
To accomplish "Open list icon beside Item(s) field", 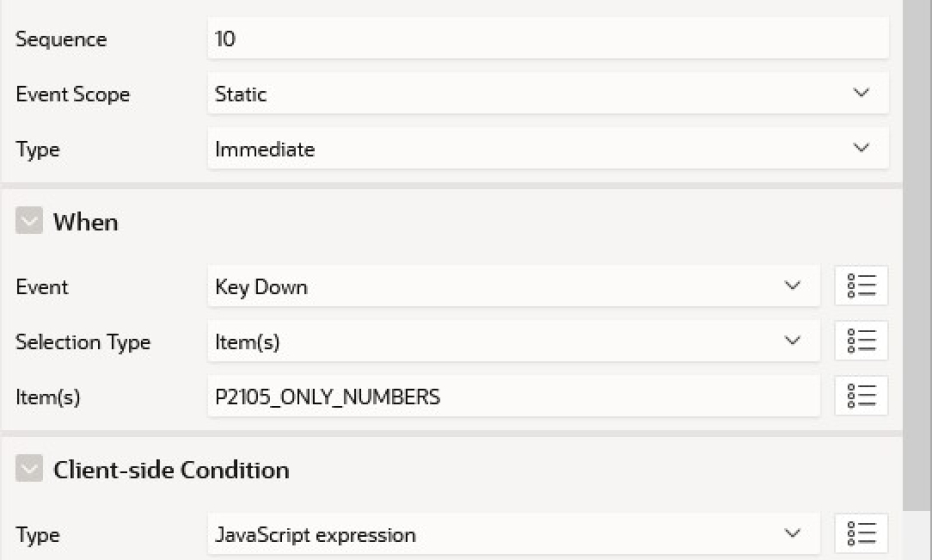I will point(861,396).
